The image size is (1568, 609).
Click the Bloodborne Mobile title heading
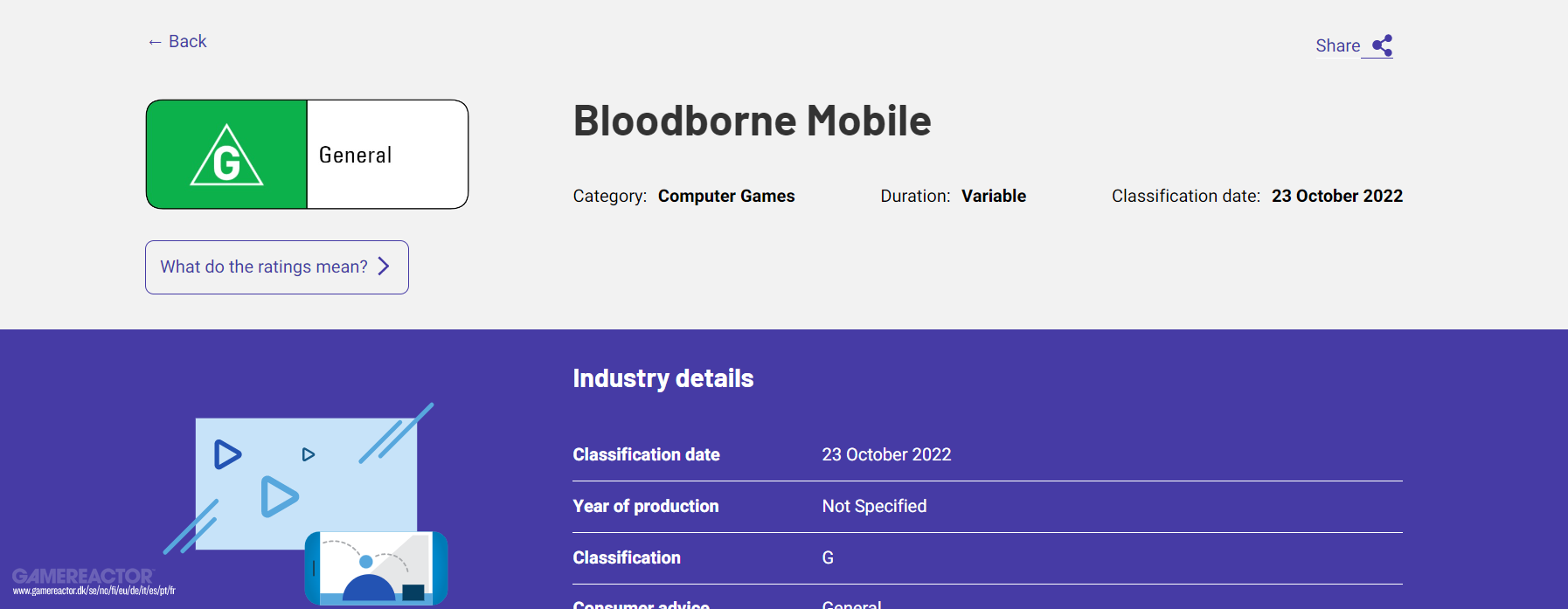752,121
